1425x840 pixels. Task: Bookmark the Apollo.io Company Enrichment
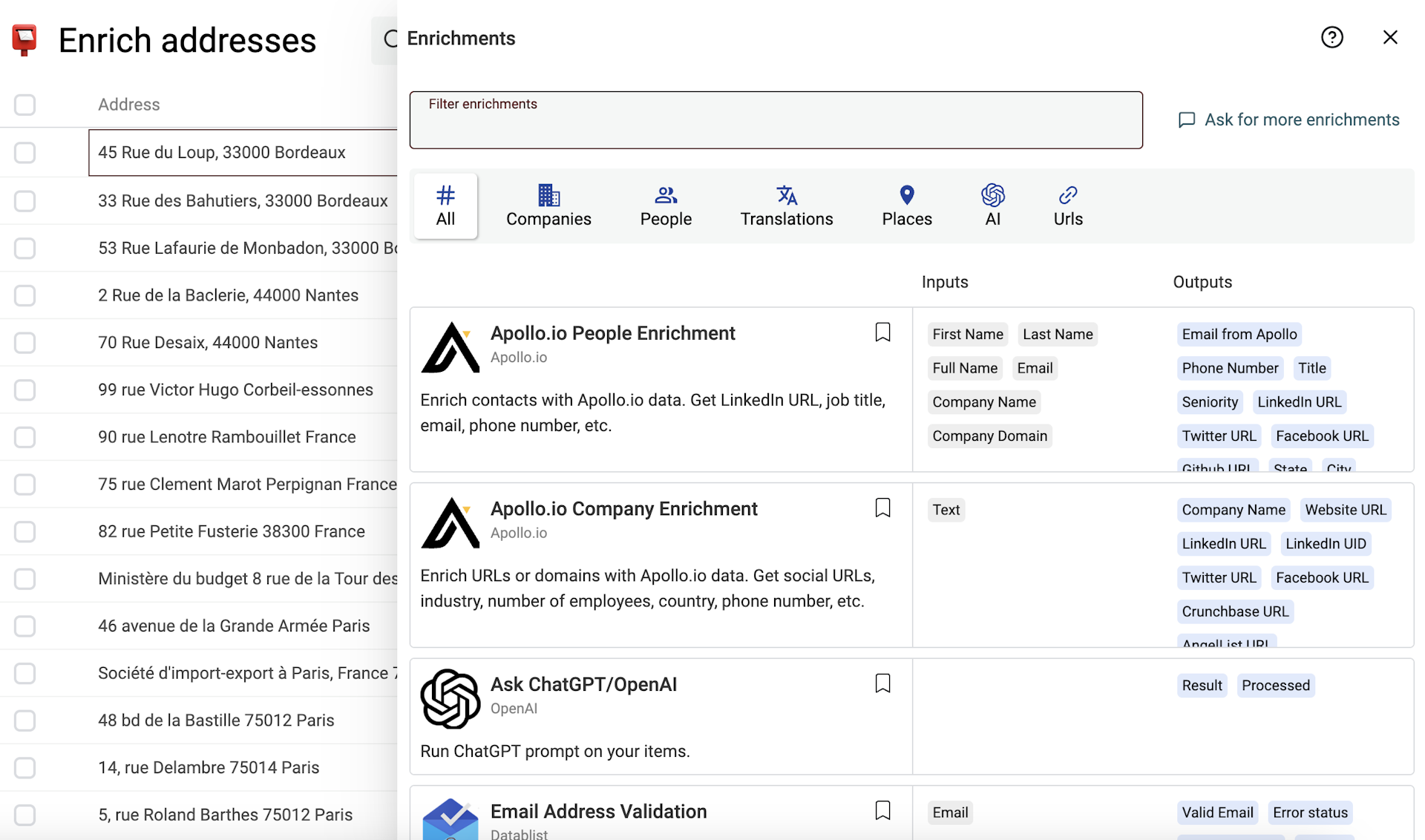(x=882, y=508)
